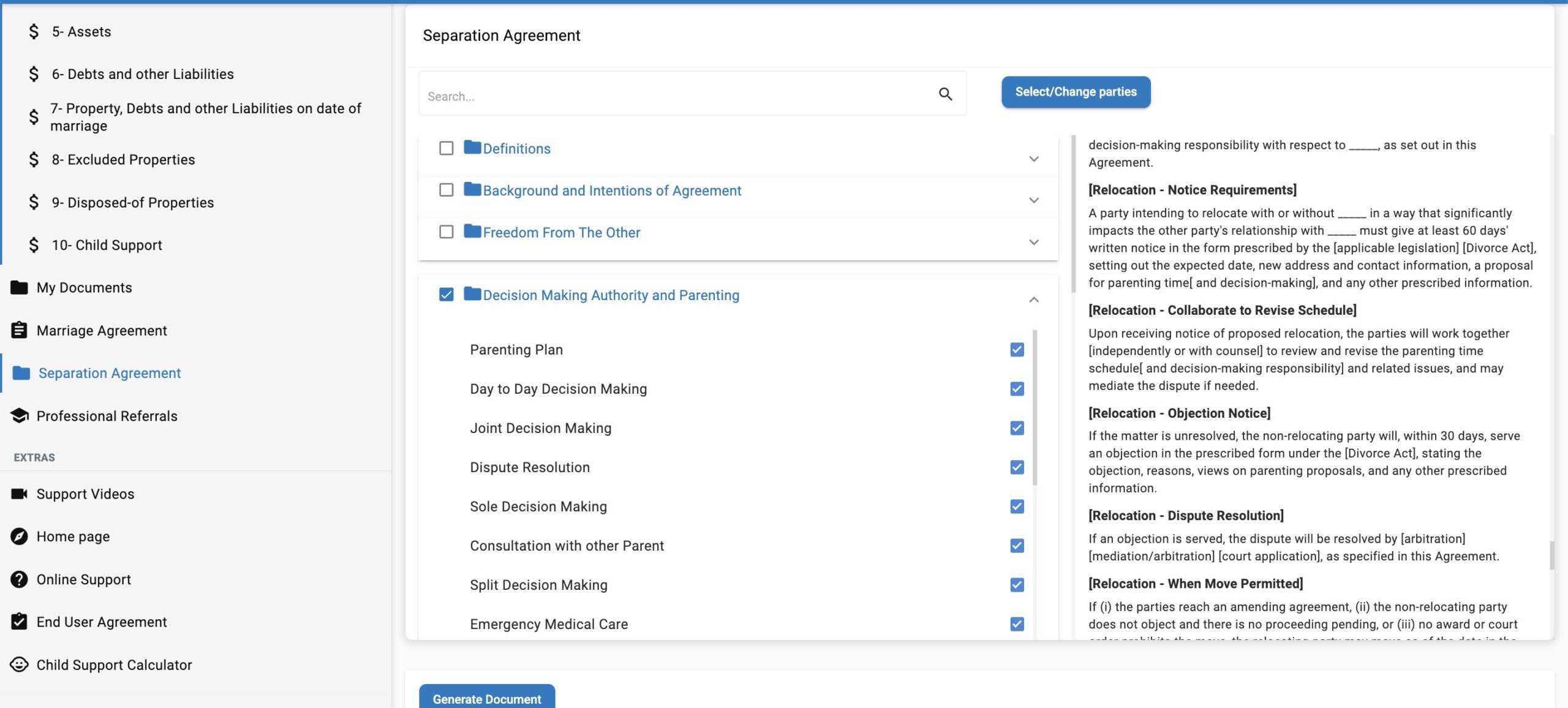
Task: Click the Professional Referrals graduation cap icon
Action: tap(19, 416)
